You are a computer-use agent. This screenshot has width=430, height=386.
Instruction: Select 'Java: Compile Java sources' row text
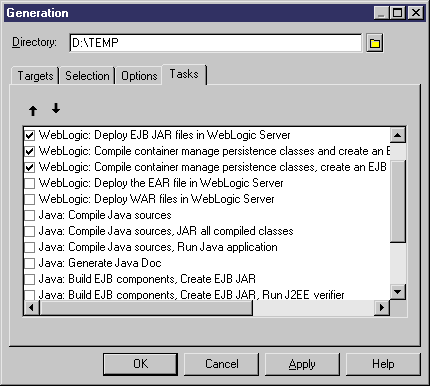(x=105, y=215)
